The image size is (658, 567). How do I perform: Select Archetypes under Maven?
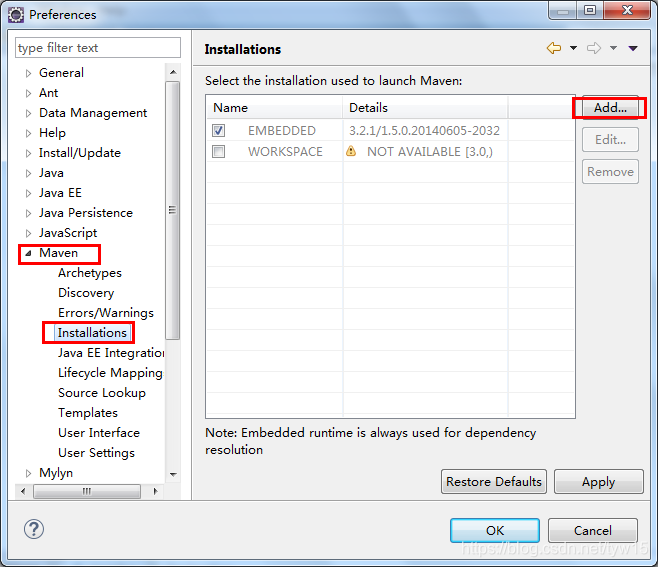point(90,273)
